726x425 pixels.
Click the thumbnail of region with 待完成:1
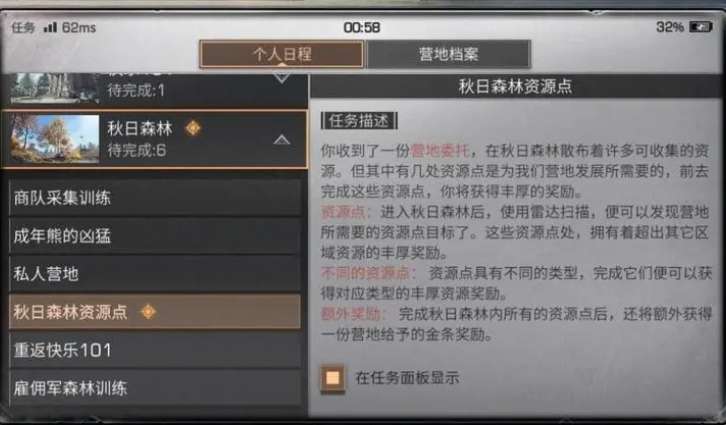55,88
